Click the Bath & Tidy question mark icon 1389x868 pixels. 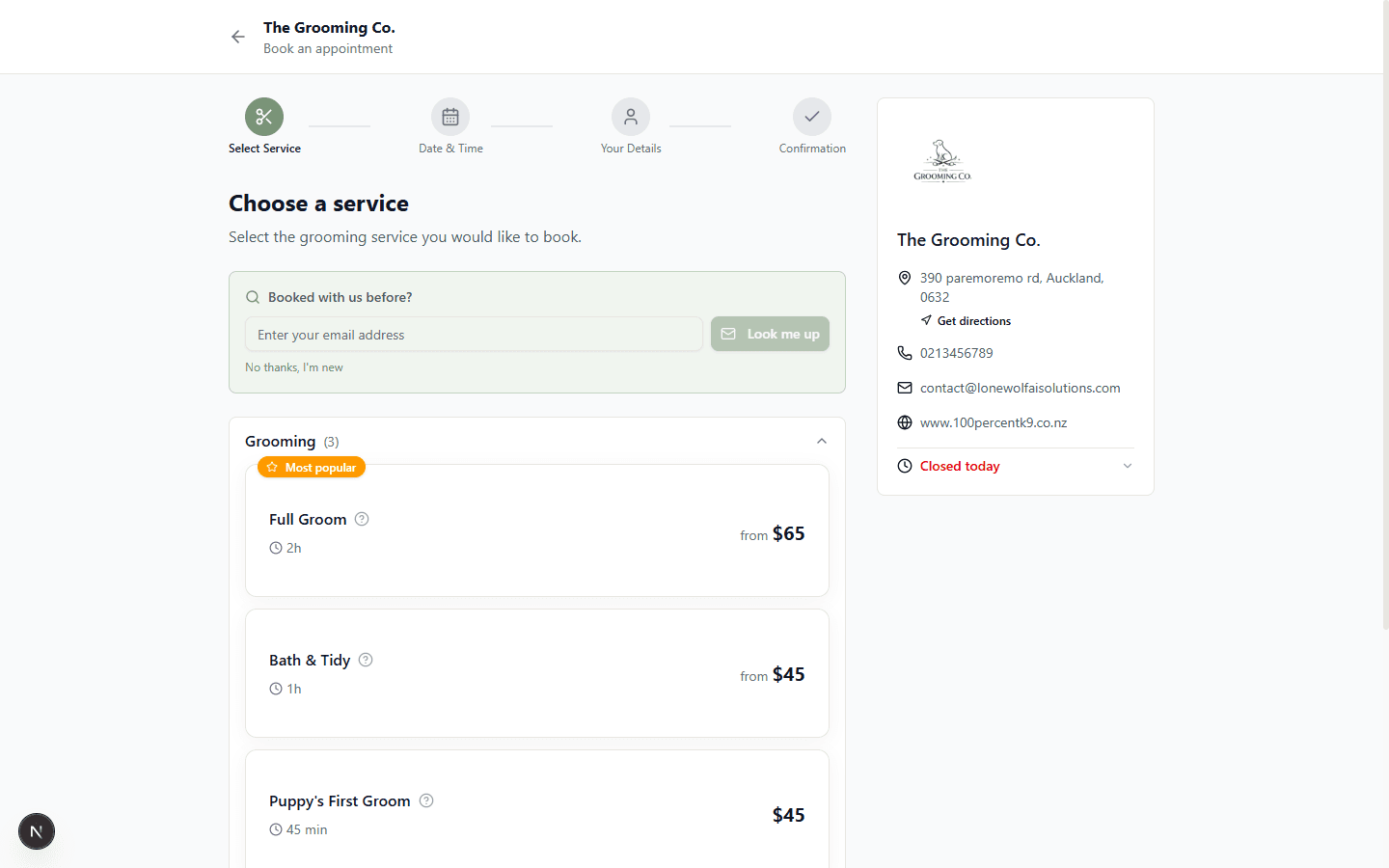click(x=366, y=660)
